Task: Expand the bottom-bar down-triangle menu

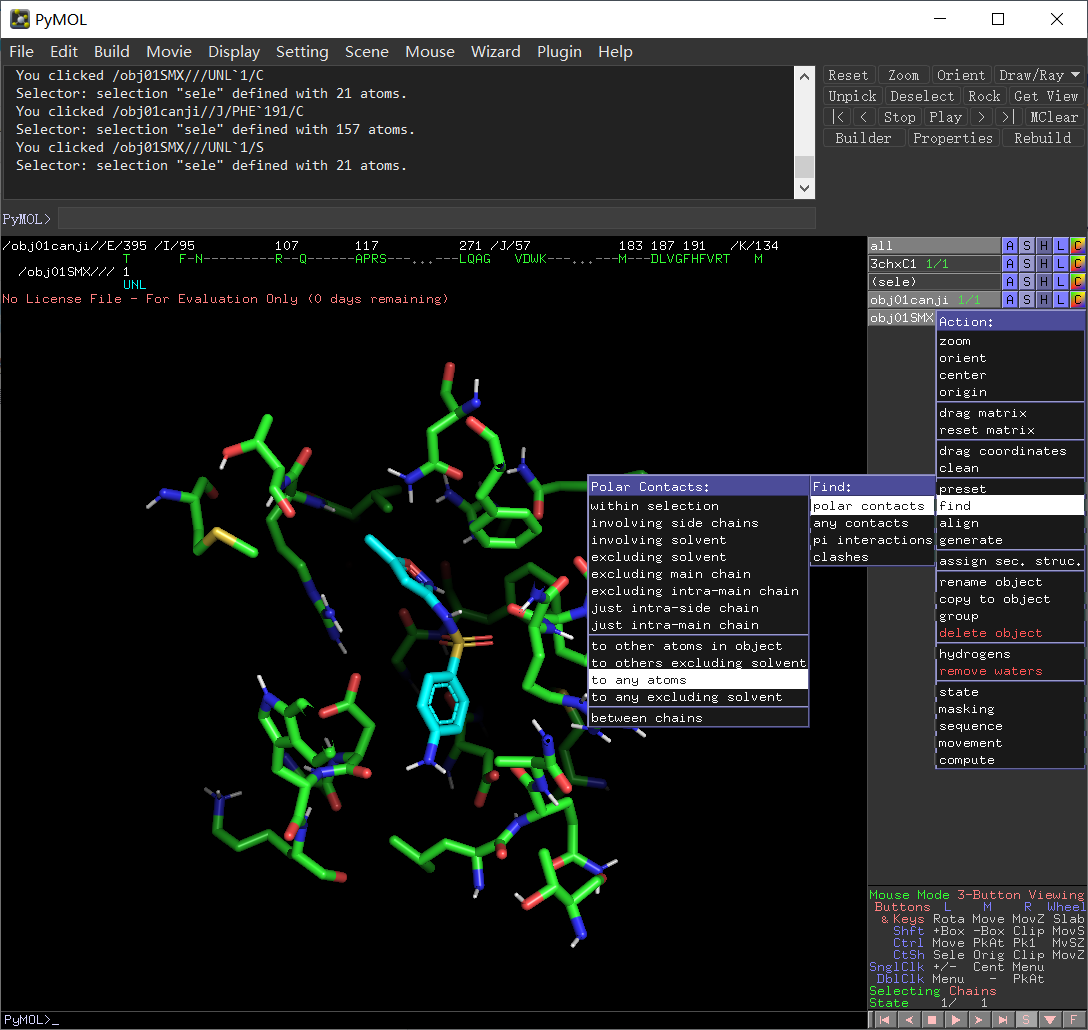Action: [1050, 1020]
